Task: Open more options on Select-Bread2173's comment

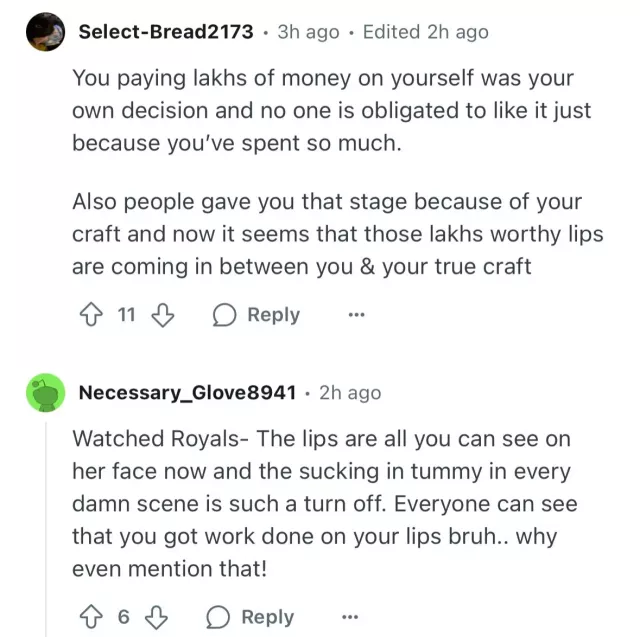Action: pos(356,316)
